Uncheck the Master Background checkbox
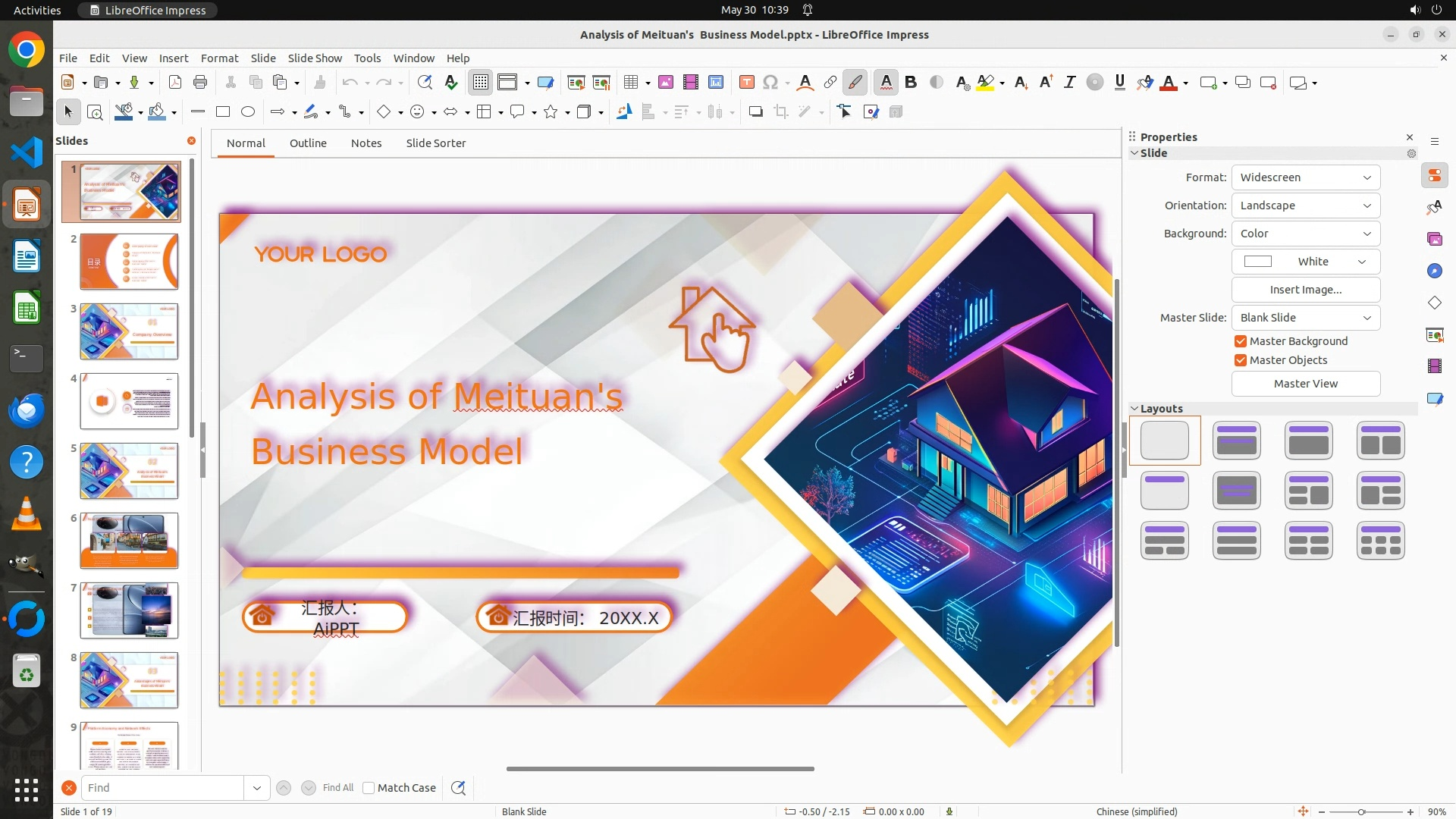This screenshot has height=819, width=1456. point(1241,341)
